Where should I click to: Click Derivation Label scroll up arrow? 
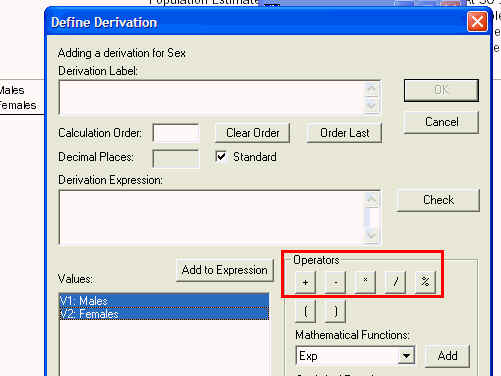(372, 89)
